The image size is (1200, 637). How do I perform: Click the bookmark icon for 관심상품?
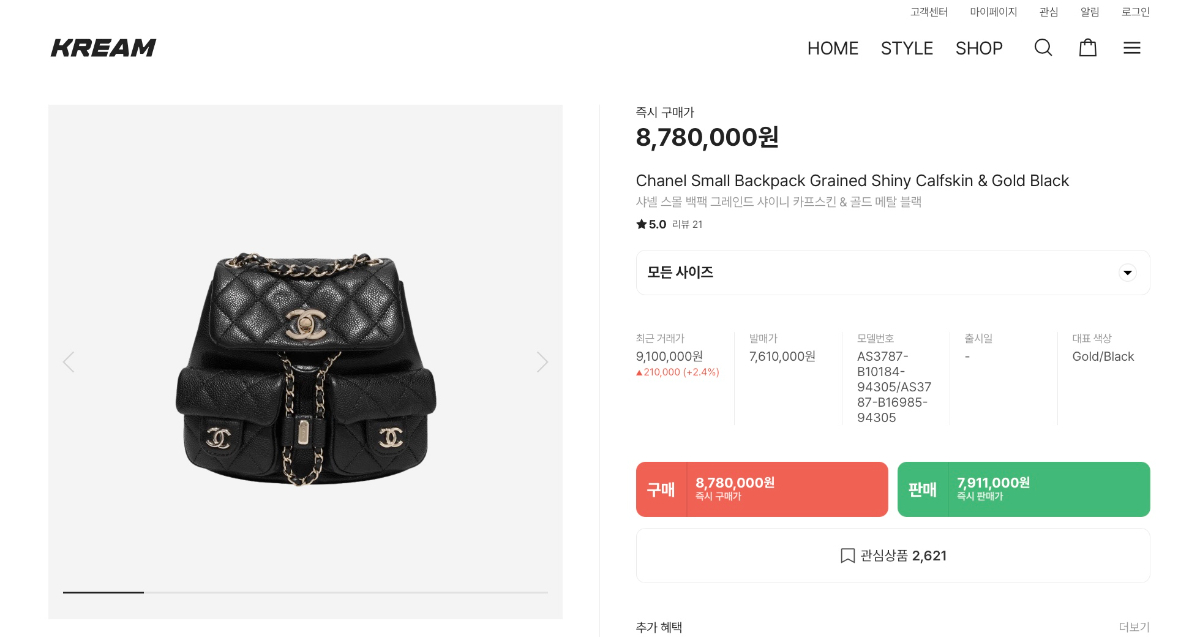click(848, 556)
